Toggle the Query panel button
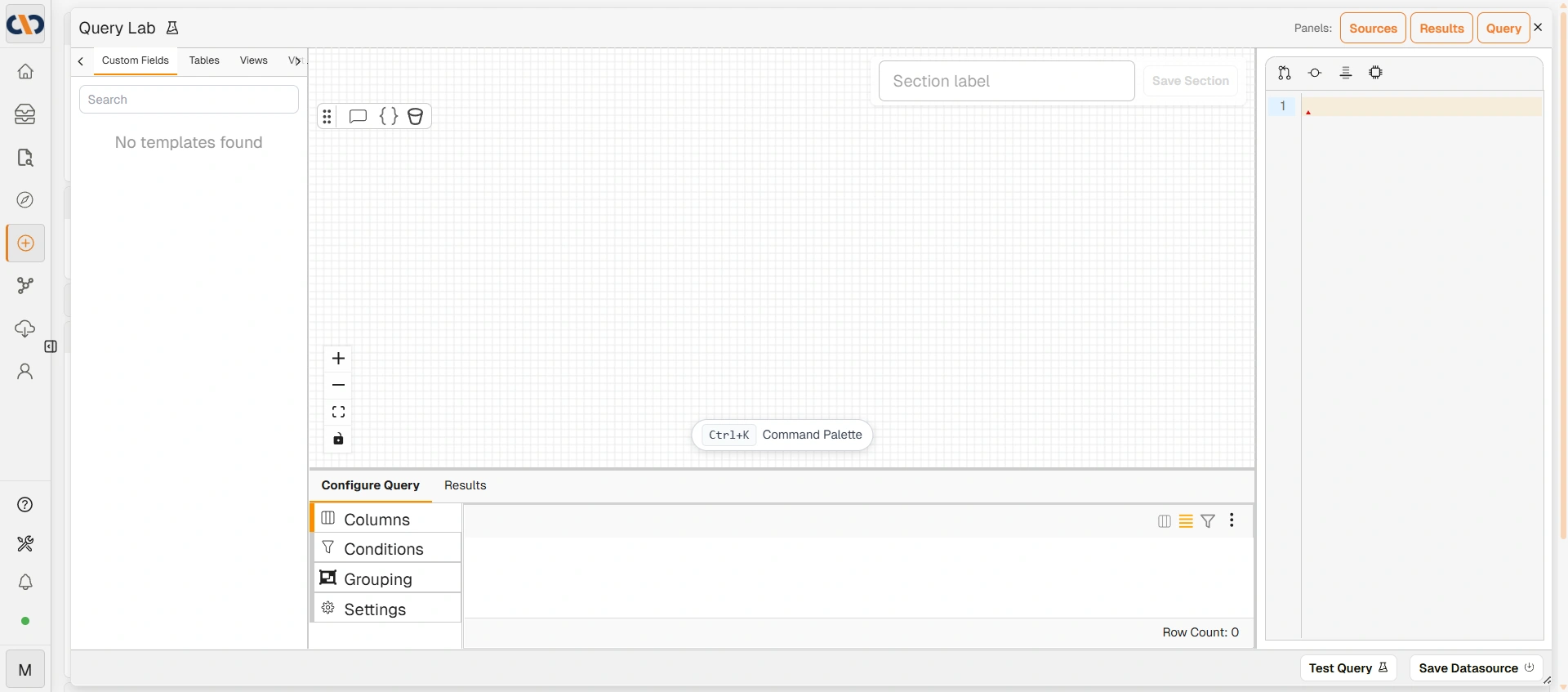 pos(1503,29)
